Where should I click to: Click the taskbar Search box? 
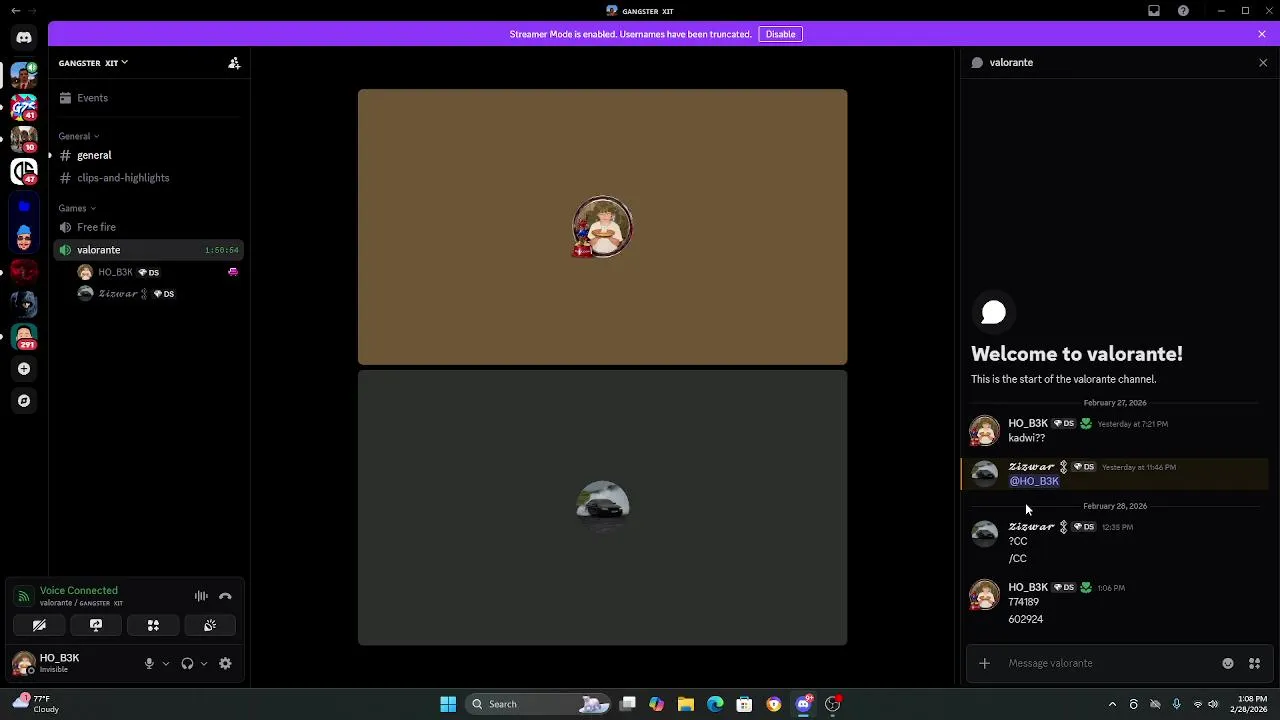pos(538,704)
